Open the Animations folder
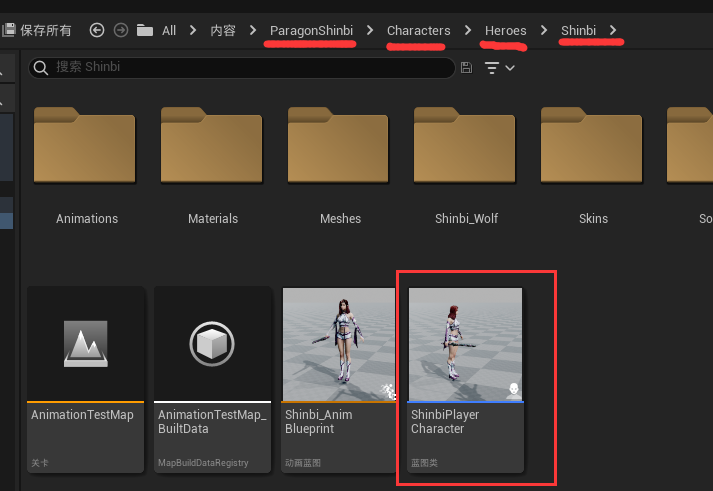 click(x=85, y=145)
